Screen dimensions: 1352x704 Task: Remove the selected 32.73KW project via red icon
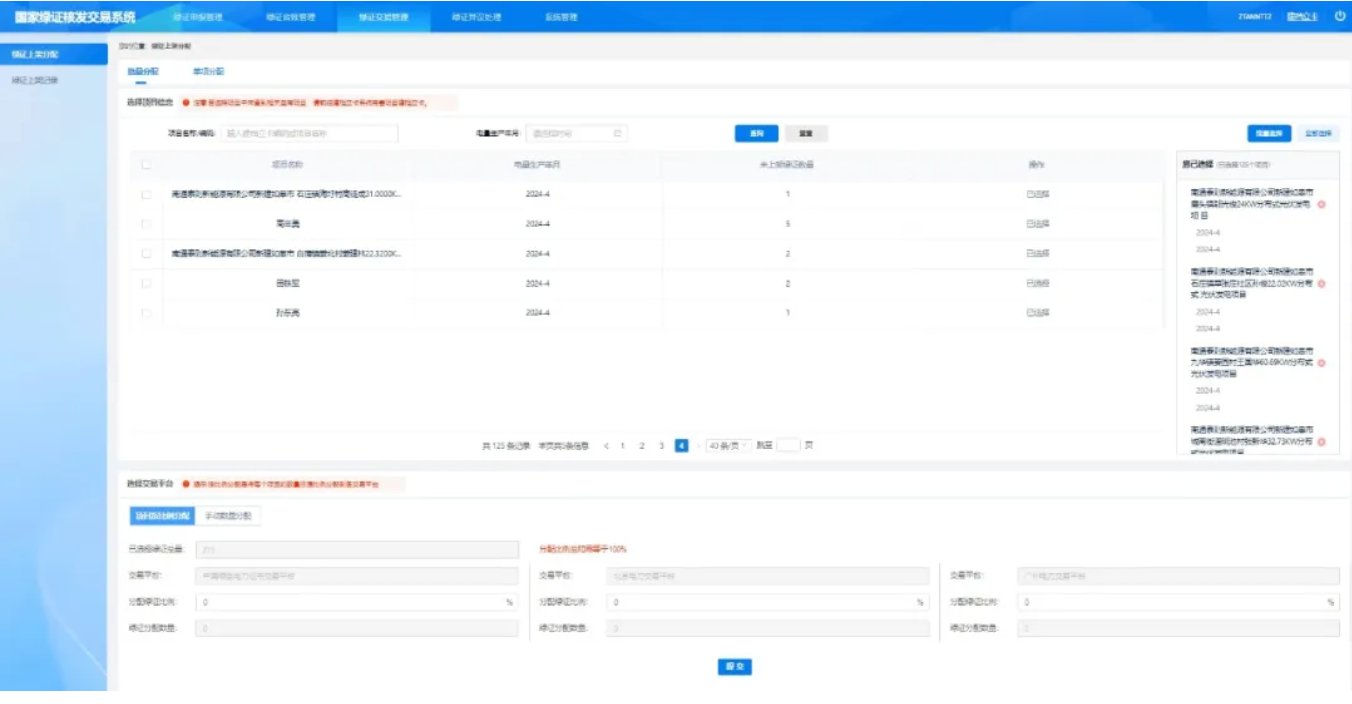pyautogui.click(x=1322, y=441)
